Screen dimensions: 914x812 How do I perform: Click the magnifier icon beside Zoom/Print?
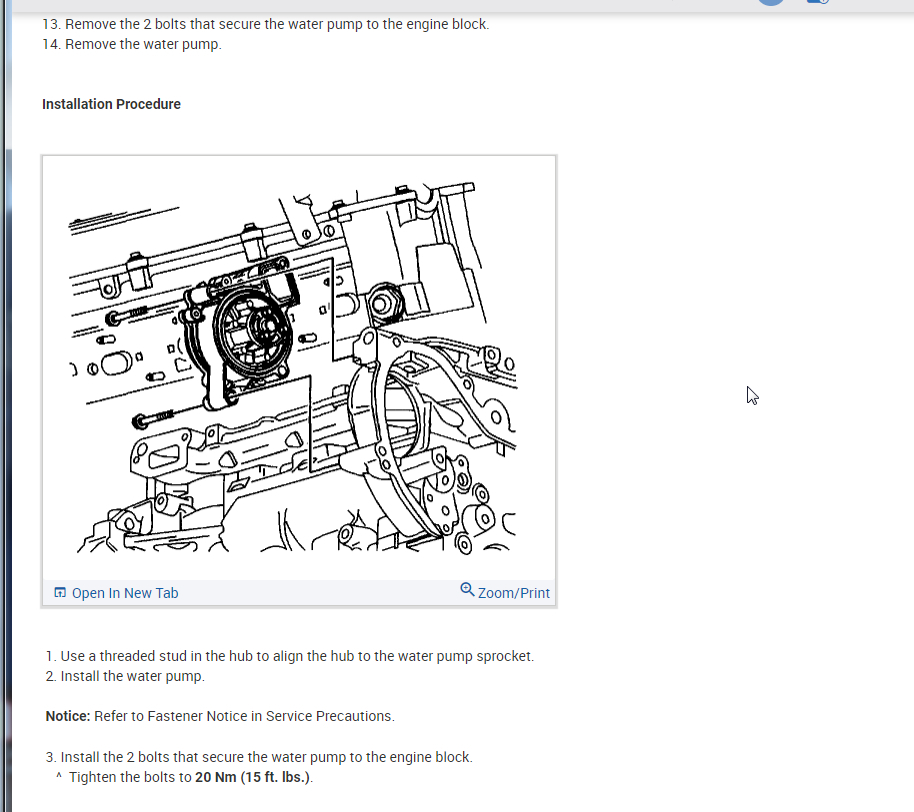coord(467,589)
